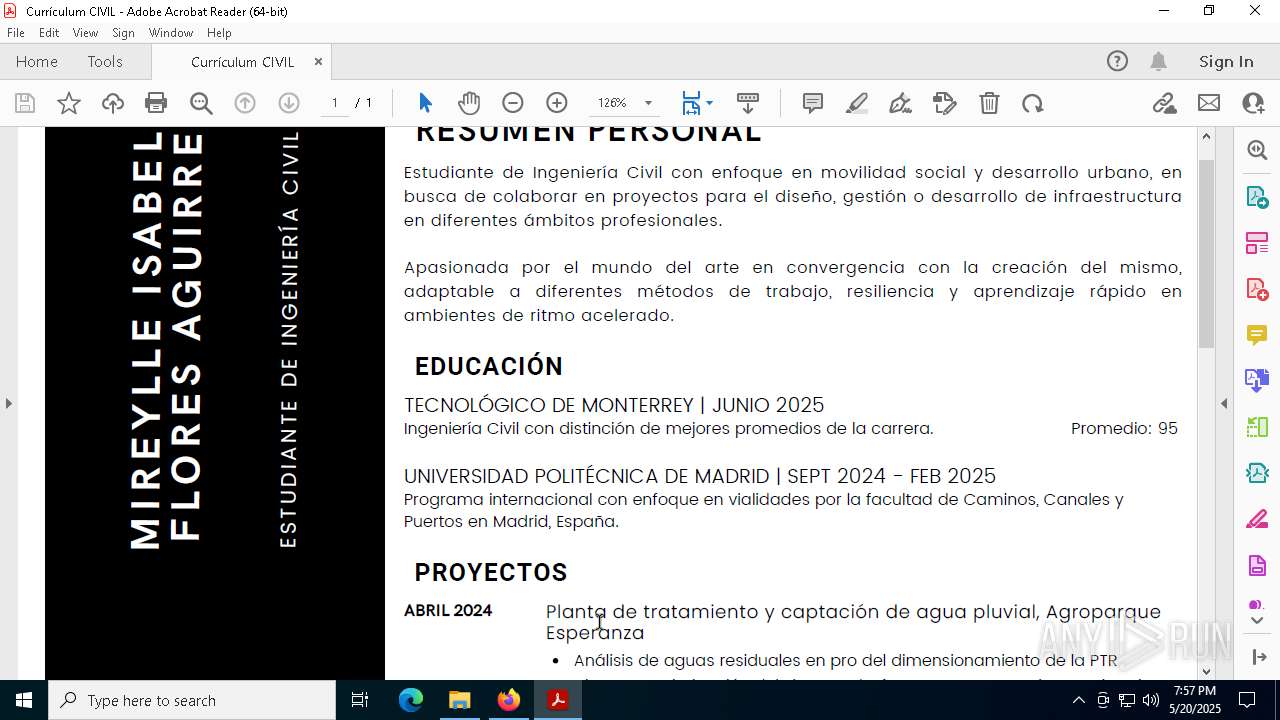The image size is (1280, 720).
Task: Open the request signatures tool icon
Action: click(945, 103)
